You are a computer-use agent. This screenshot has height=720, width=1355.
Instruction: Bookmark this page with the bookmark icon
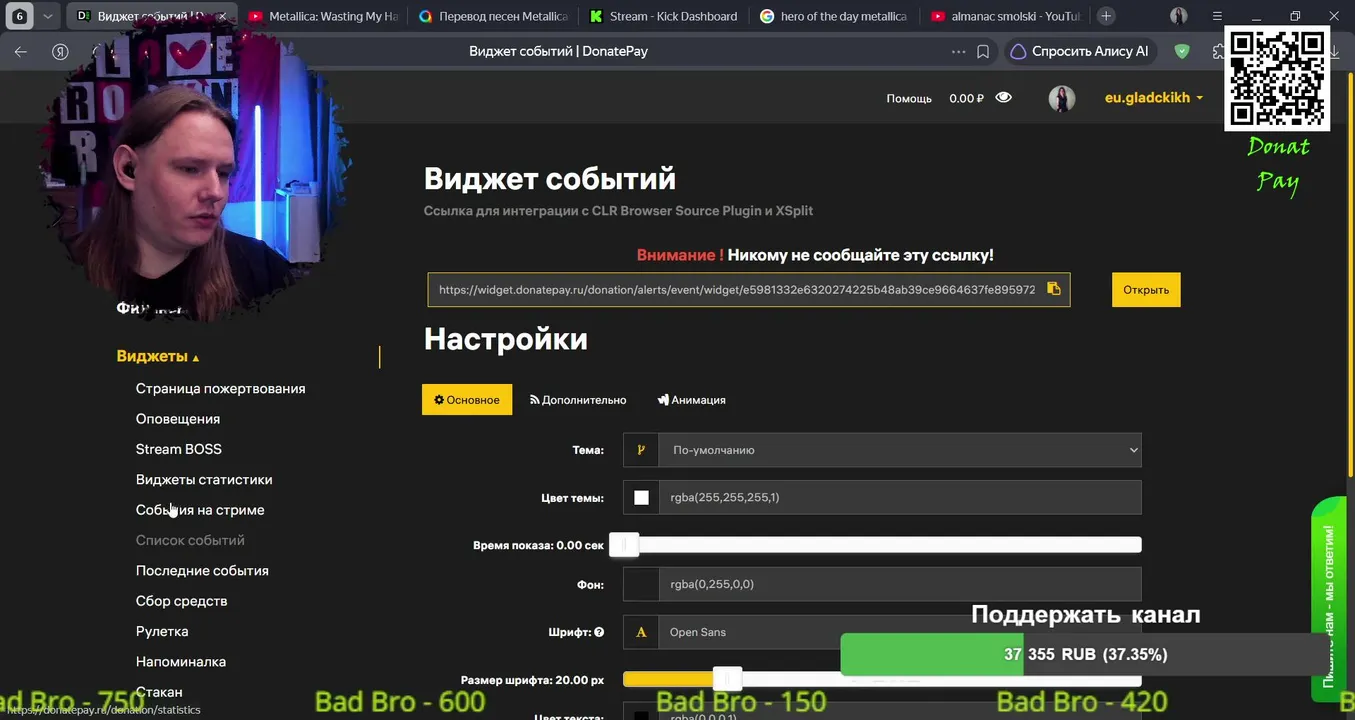[983, 51]
